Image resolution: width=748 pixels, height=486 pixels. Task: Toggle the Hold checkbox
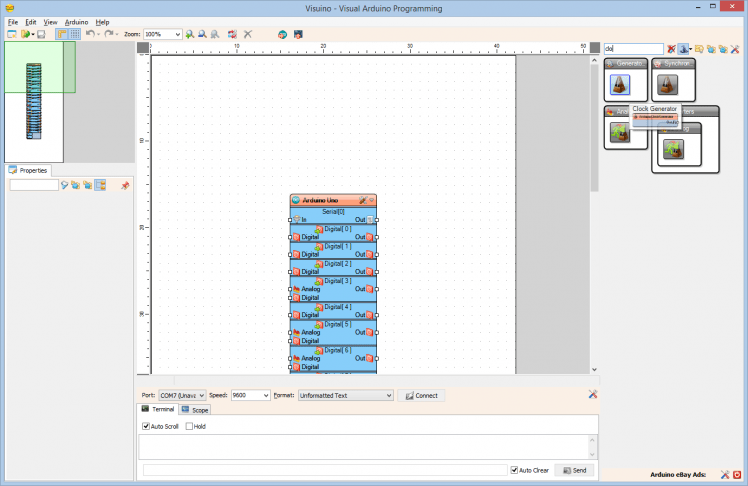[x=189, y=426]
